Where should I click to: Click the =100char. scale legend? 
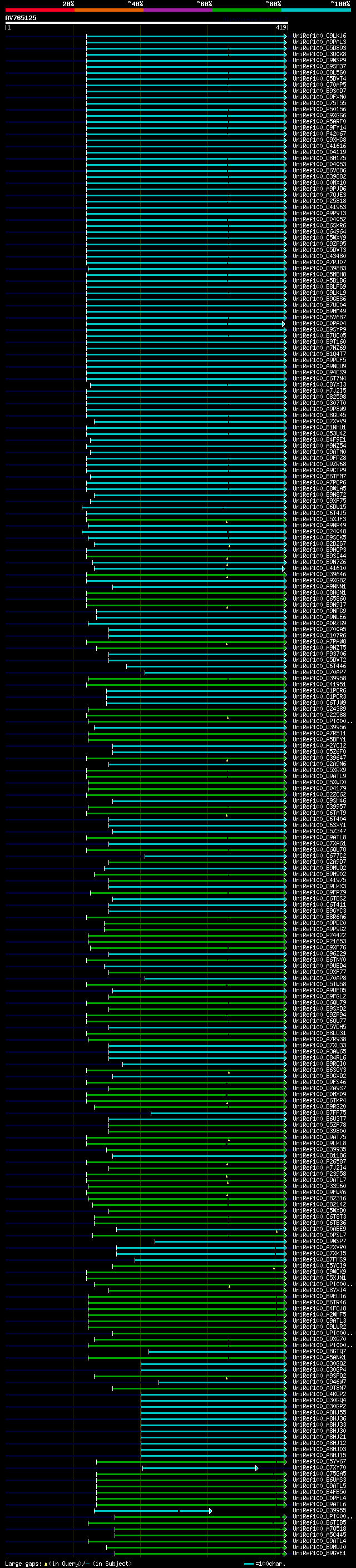(264, 1564)
